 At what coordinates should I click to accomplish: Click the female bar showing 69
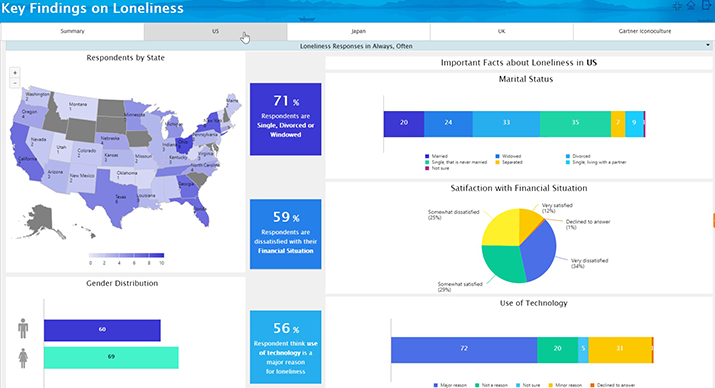click(x=111, y=357)
